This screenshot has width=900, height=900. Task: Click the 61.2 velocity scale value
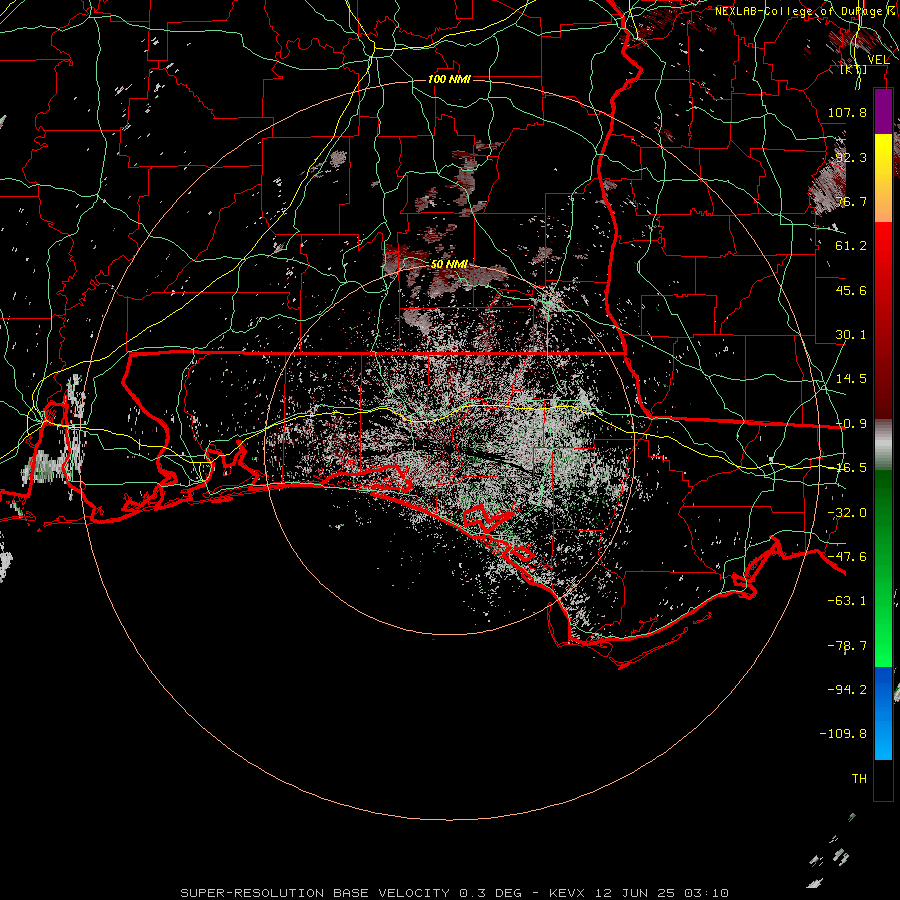coord(851,246)
